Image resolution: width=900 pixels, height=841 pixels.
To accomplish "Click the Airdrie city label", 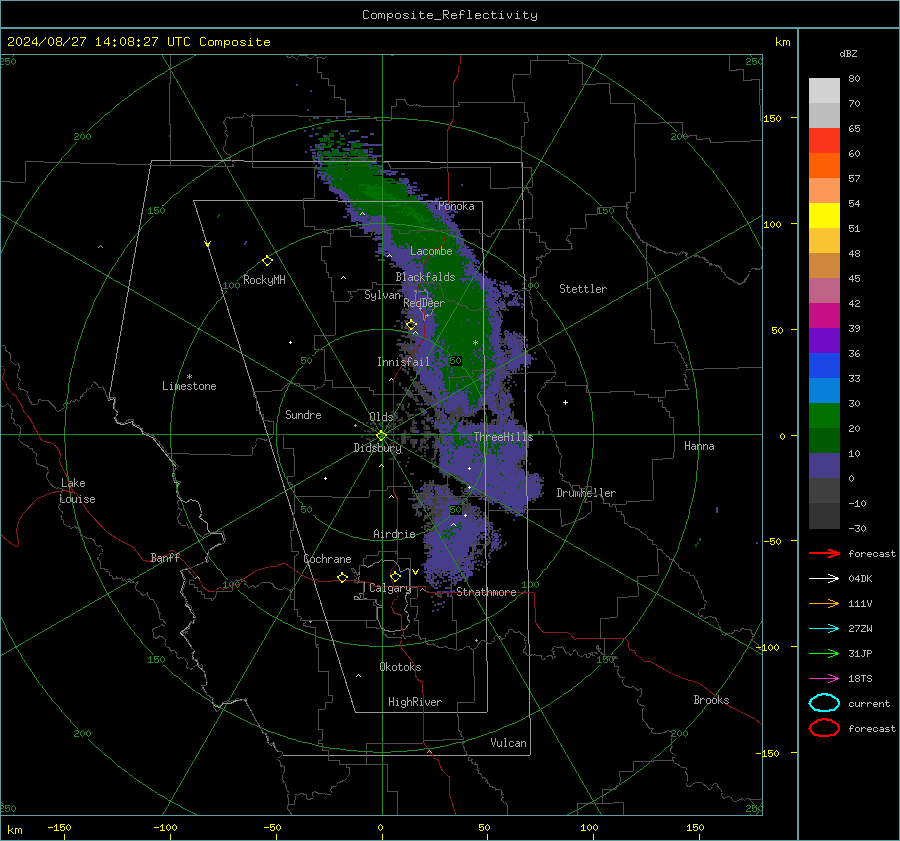I will point(394,534).
